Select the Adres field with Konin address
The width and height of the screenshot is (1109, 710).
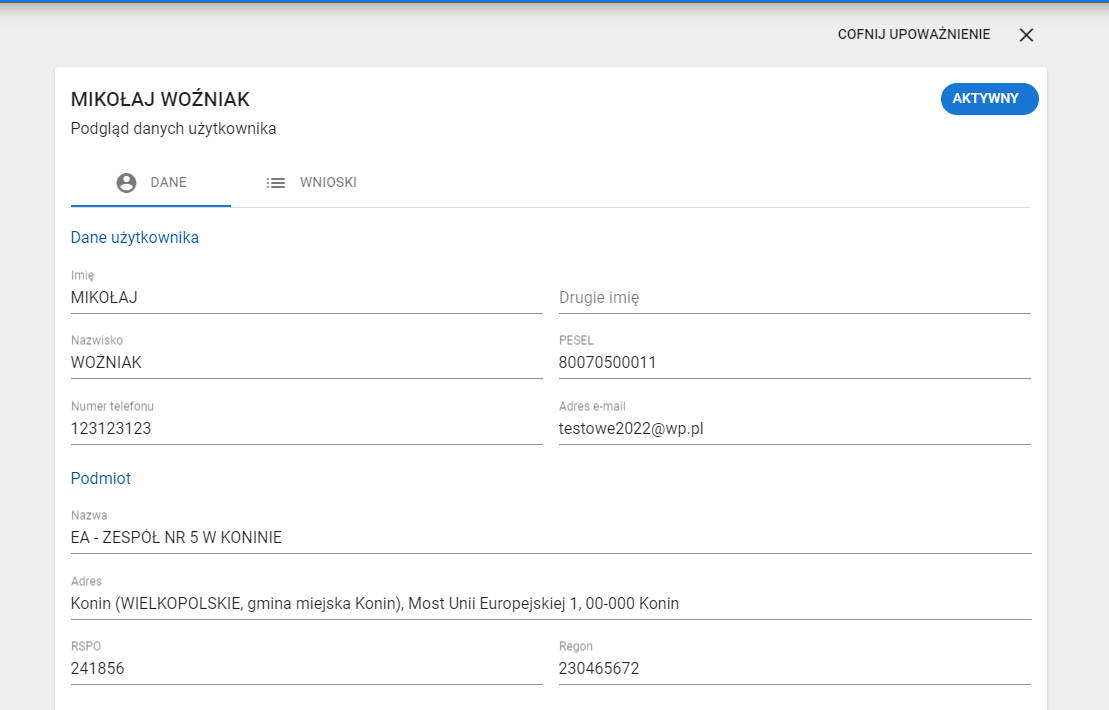550,603
